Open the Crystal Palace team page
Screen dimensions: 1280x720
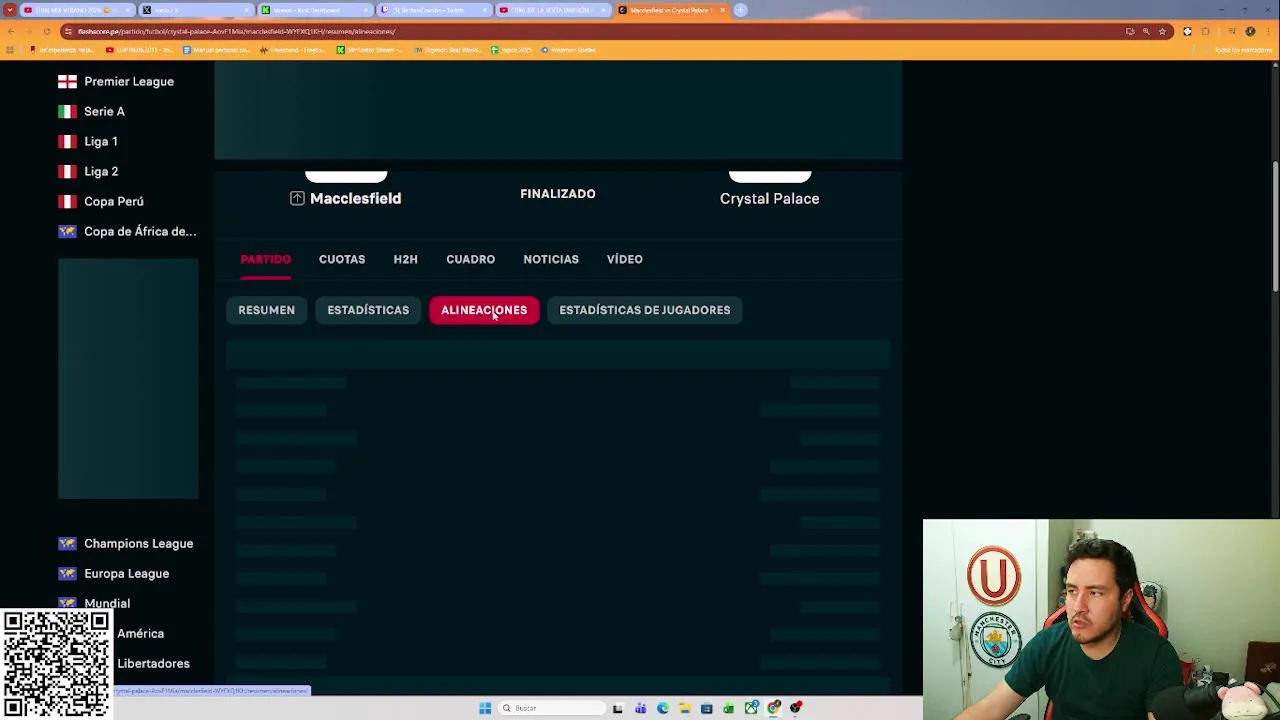tap(769, 199)
